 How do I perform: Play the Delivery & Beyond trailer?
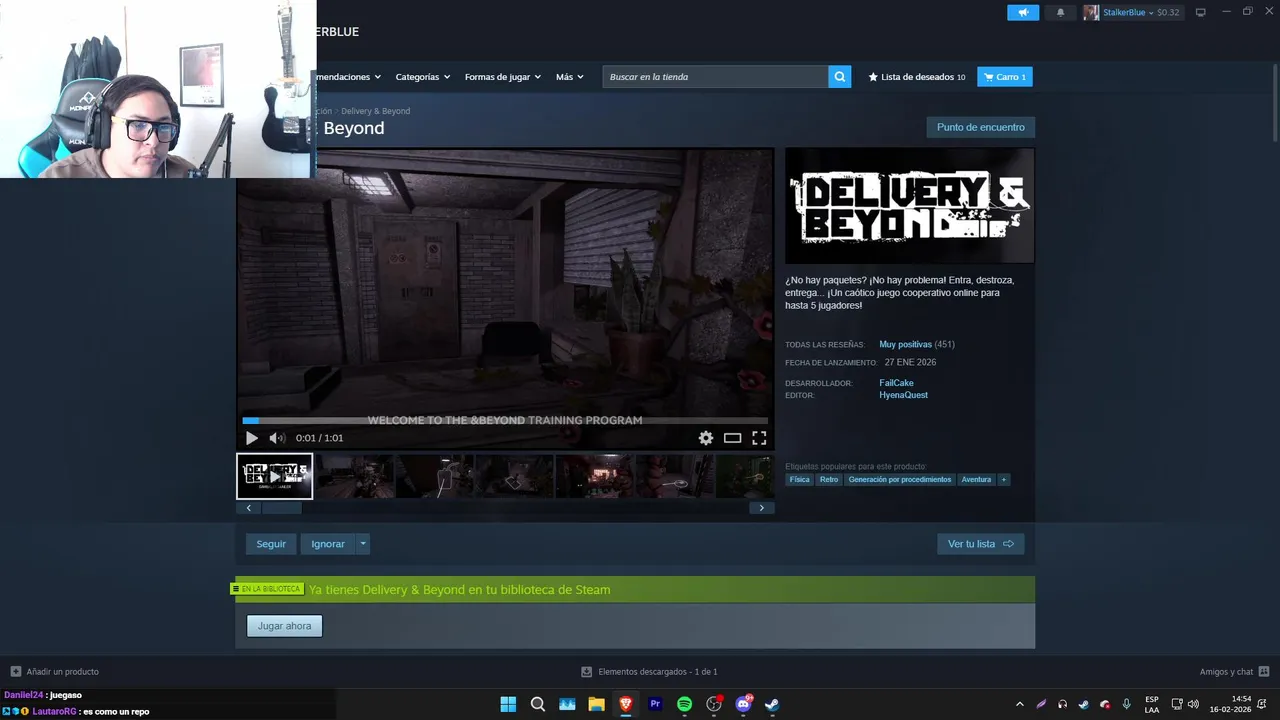(x=251, y=438)
